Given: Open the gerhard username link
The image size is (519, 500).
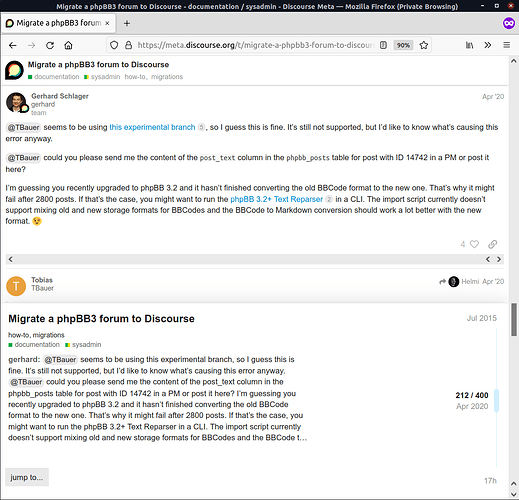Looking at the screenshot, I should (x=43, y=104).
